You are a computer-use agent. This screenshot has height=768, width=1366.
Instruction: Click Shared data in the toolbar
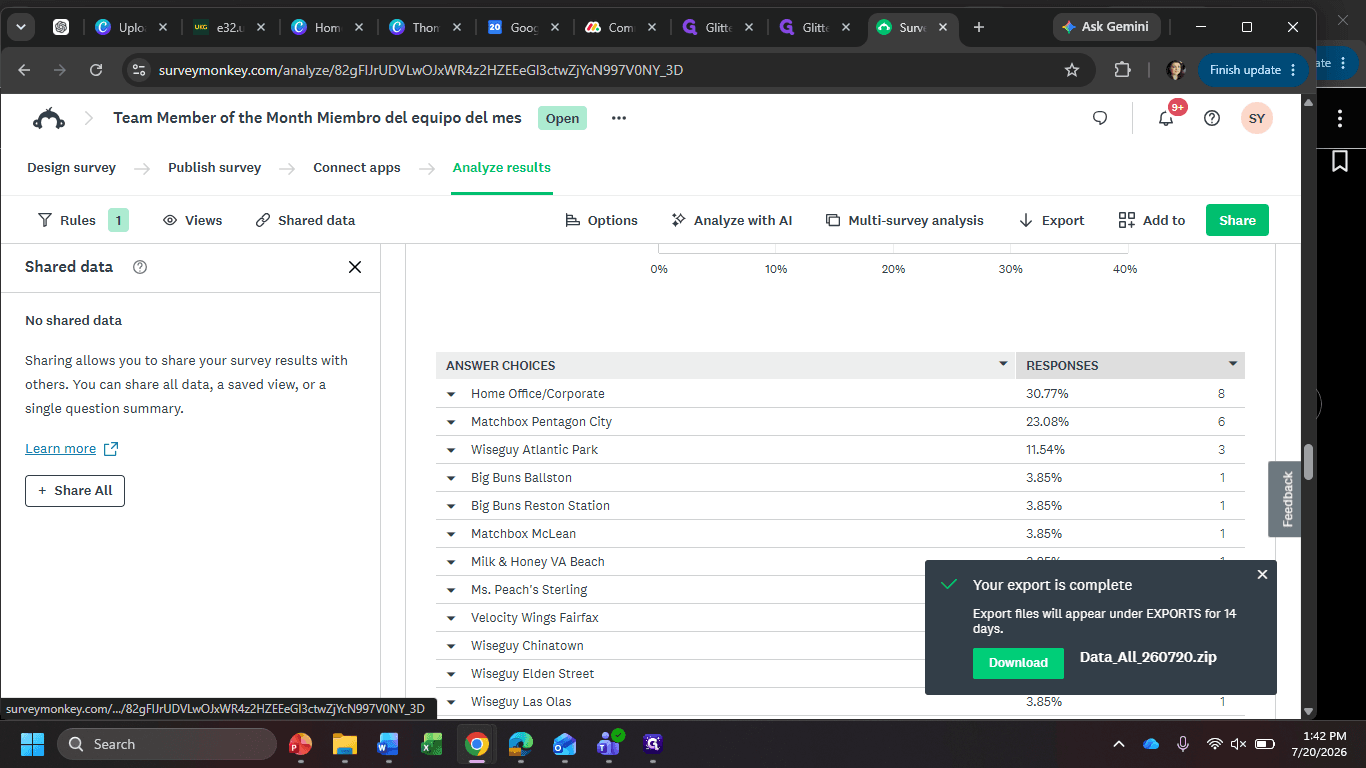[305, 220]
